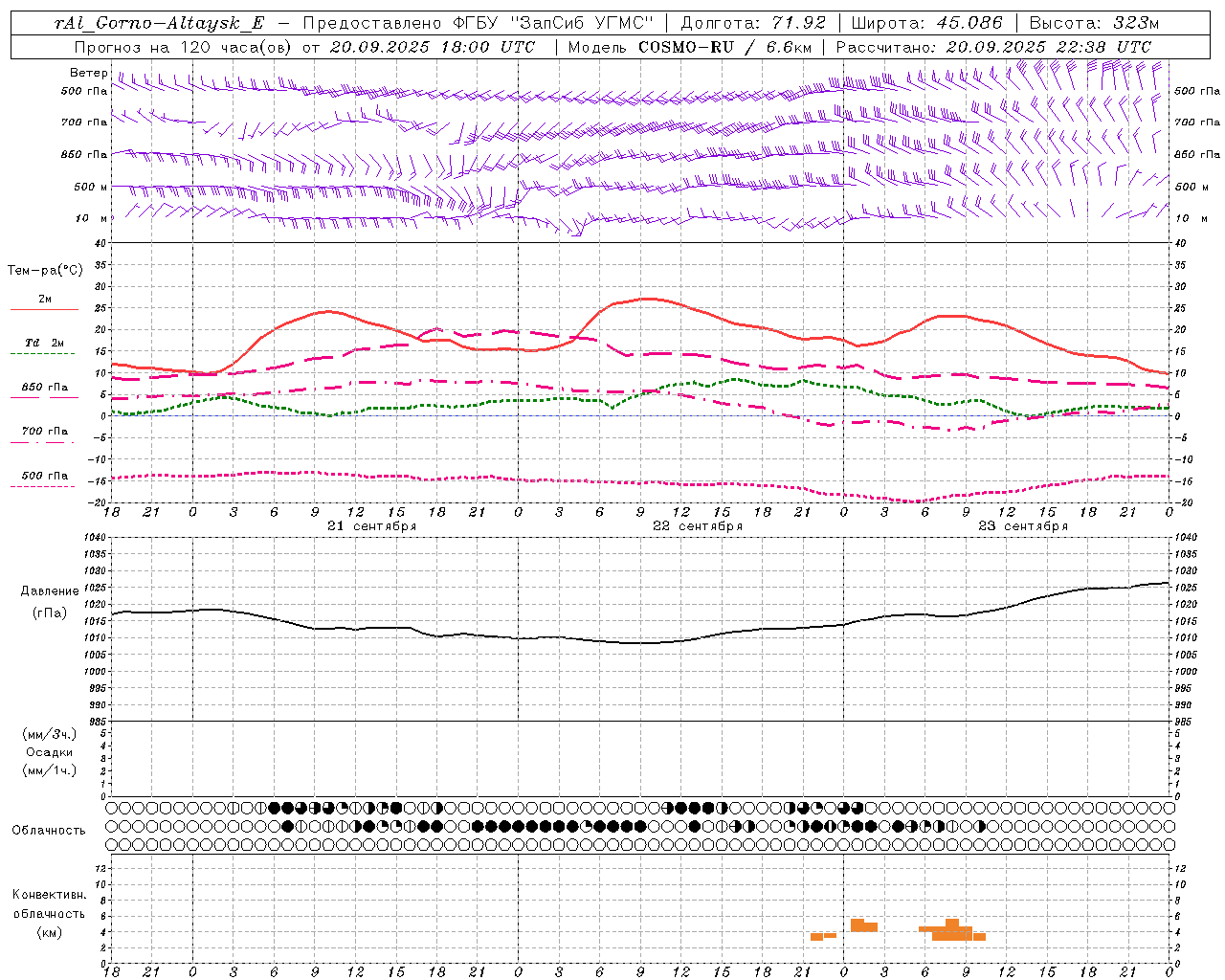Click the 23 сентября date label

pyautogui.click(x=1022, y=526)
